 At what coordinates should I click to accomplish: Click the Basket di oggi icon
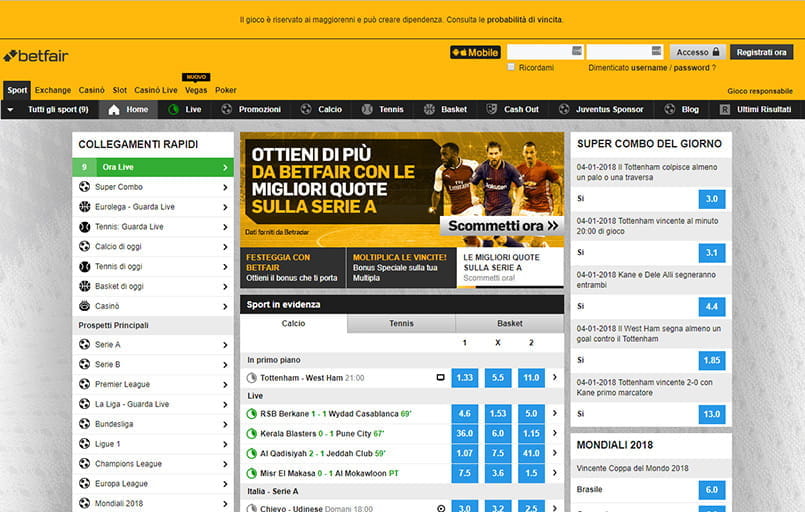click(85, 286)
